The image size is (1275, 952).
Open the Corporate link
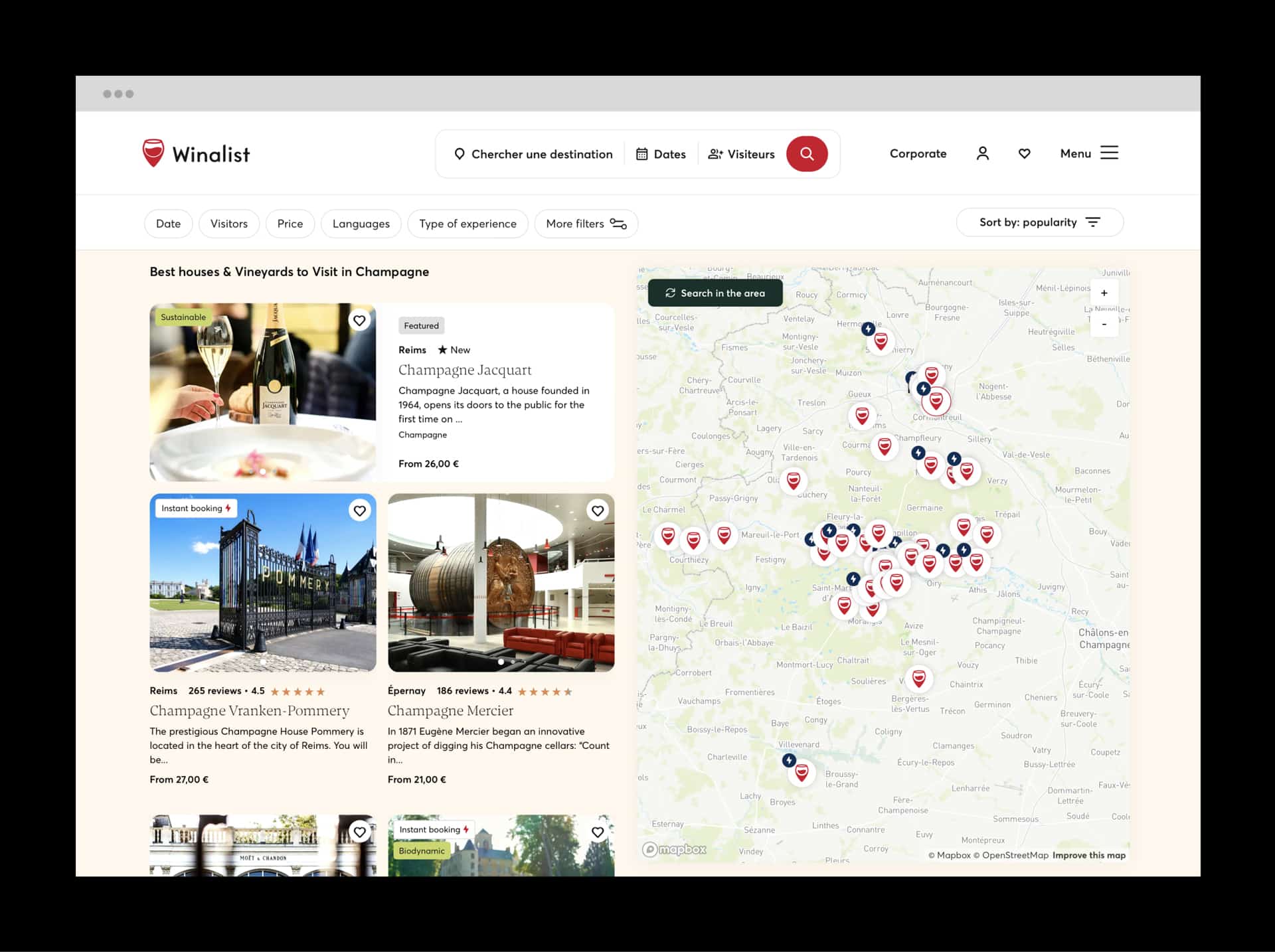click(918, 153)
